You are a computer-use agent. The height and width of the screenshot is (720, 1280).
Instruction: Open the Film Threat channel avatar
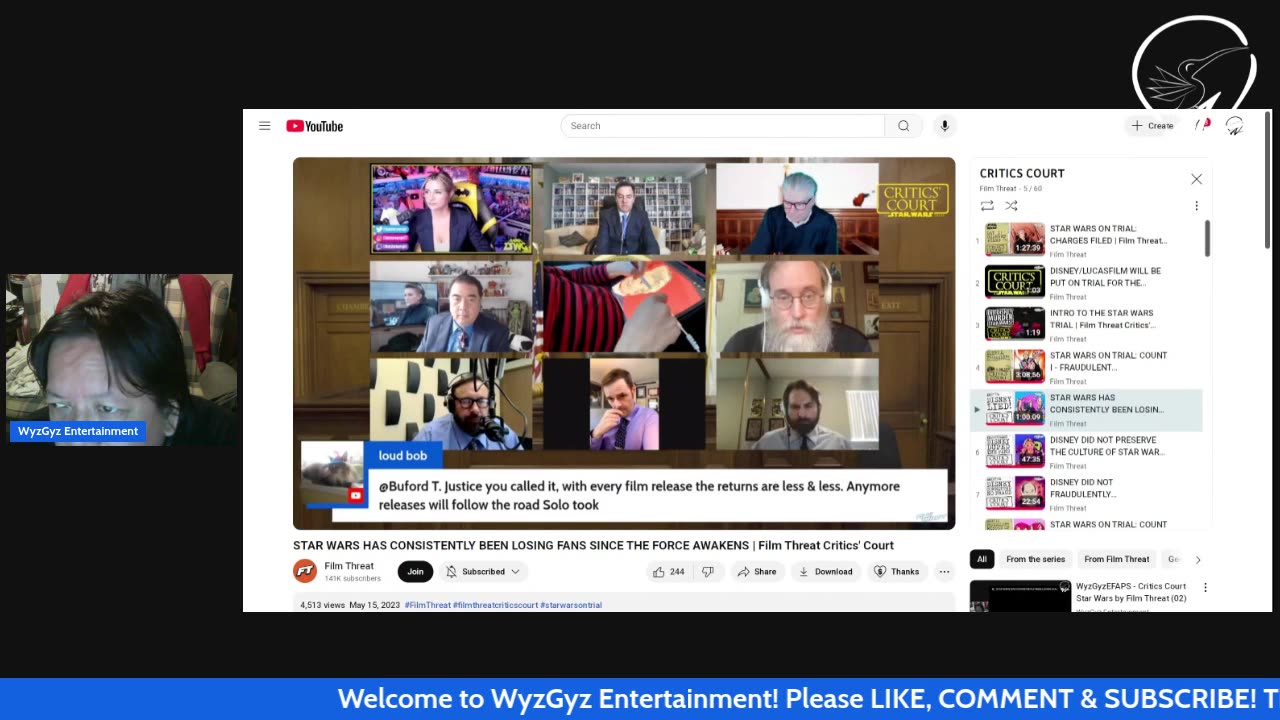(305, 571)
